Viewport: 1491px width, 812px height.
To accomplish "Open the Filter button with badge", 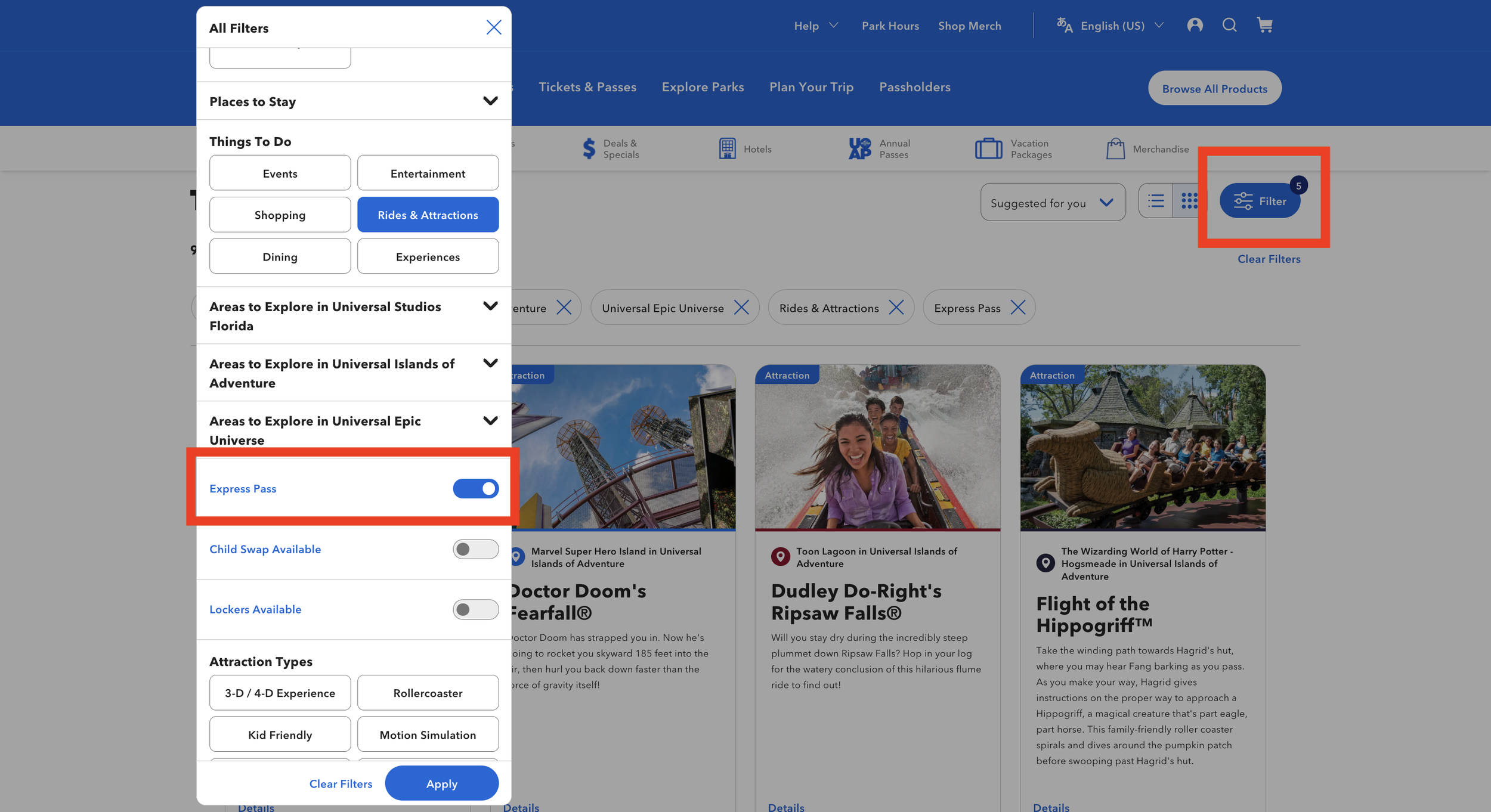I will (x=1260, y=201).
